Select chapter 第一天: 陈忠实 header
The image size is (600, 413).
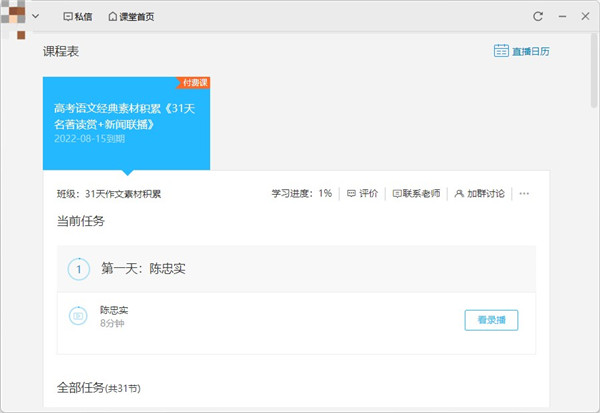pos(296,269)
